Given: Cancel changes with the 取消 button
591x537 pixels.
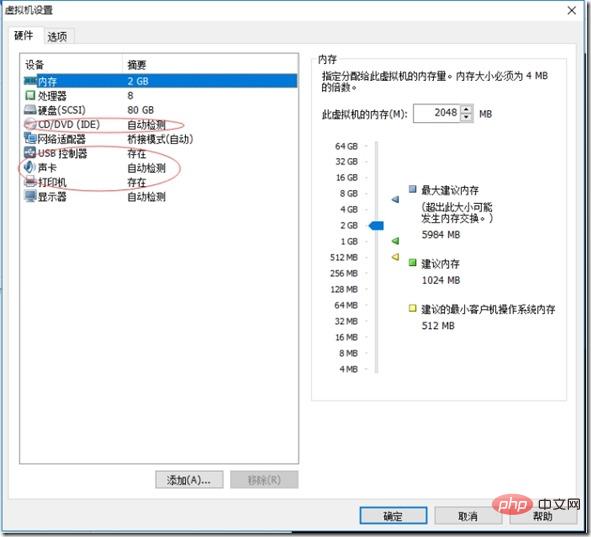Looking at the screenshot, I should 468,516.
